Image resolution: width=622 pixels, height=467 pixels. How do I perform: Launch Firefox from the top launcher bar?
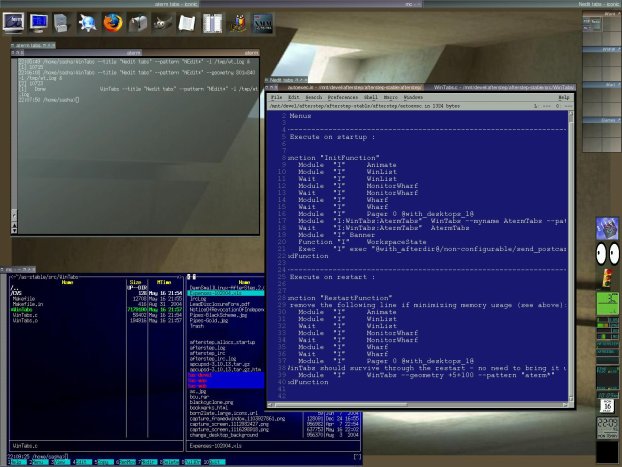coord(113,23)
